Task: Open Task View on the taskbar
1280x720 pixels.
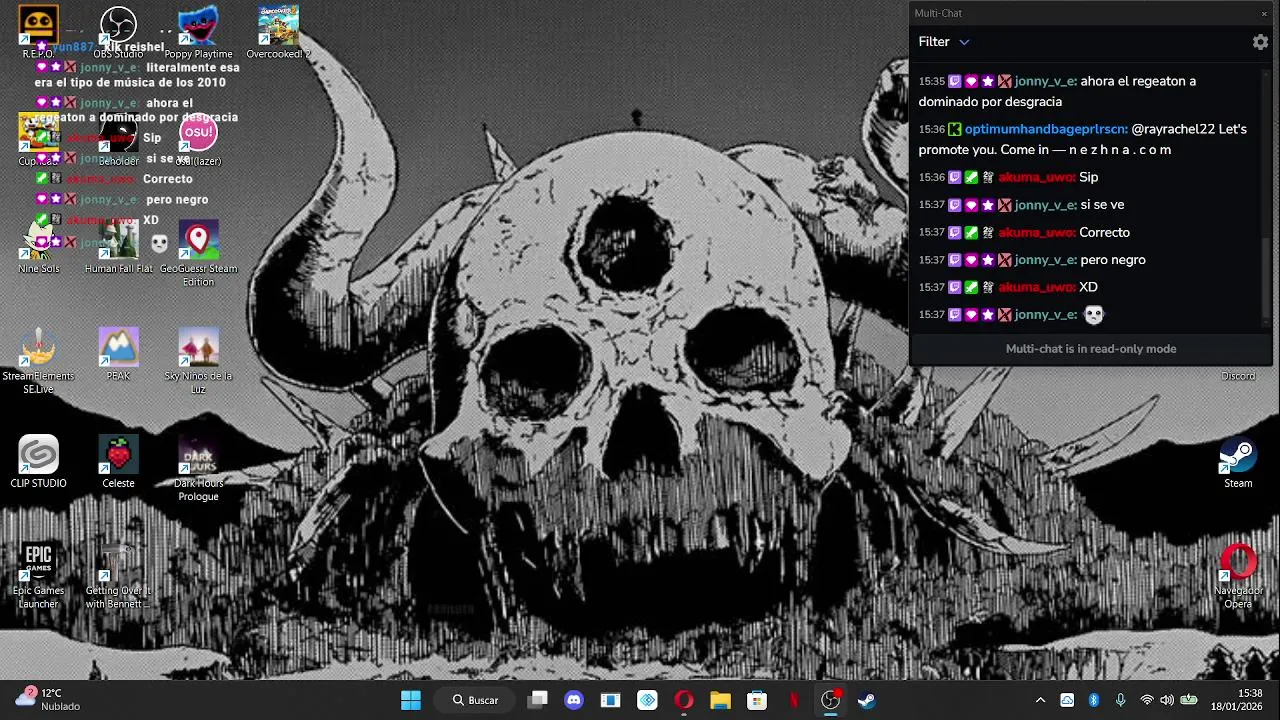Action: 538,700
